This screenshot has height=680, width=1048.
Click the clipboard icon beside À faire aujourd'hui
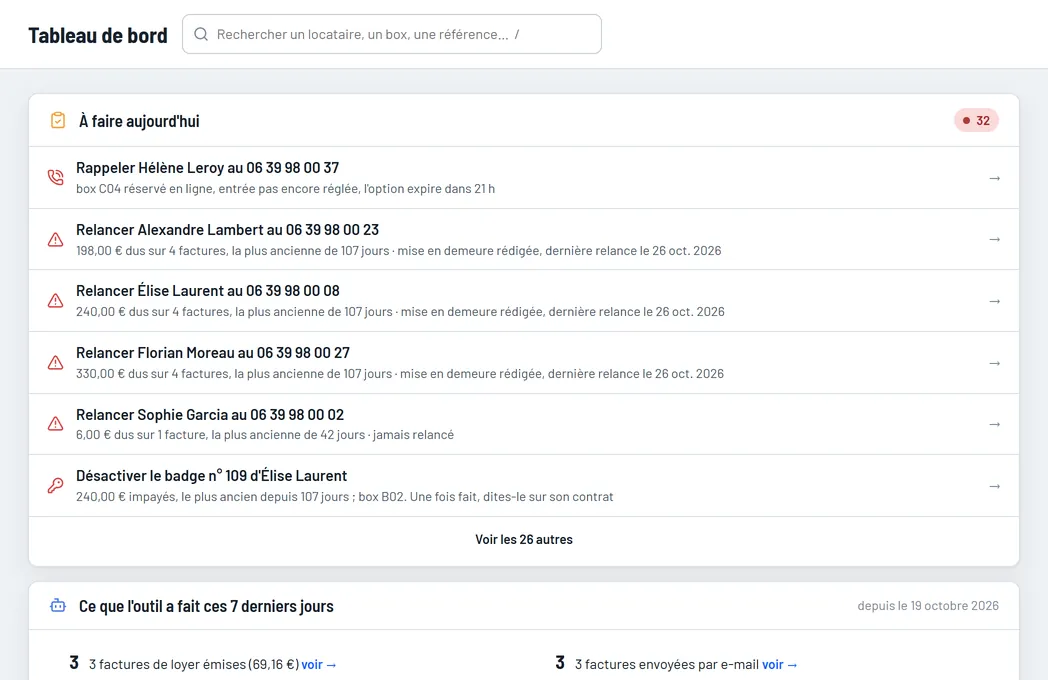point(58,120)
